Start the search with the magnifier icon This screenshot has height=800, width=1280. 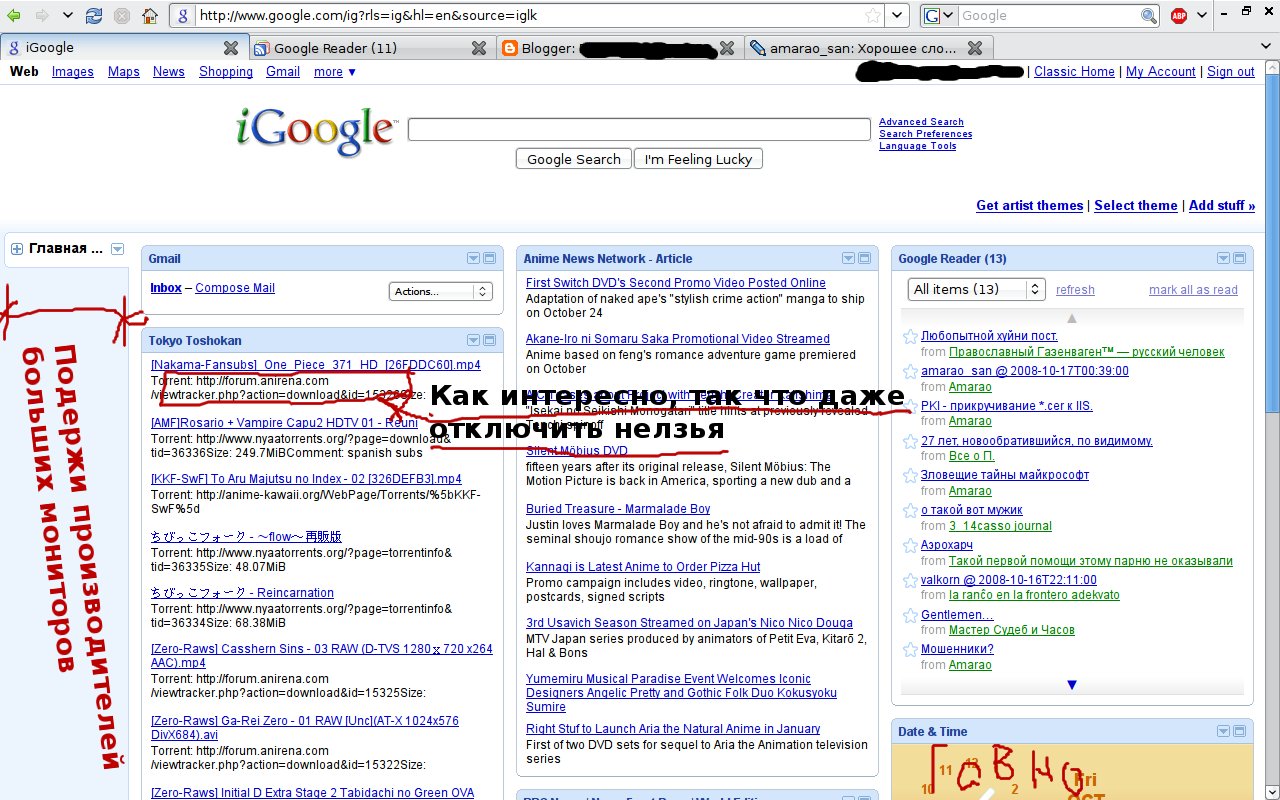click(x=1149, y=15)
